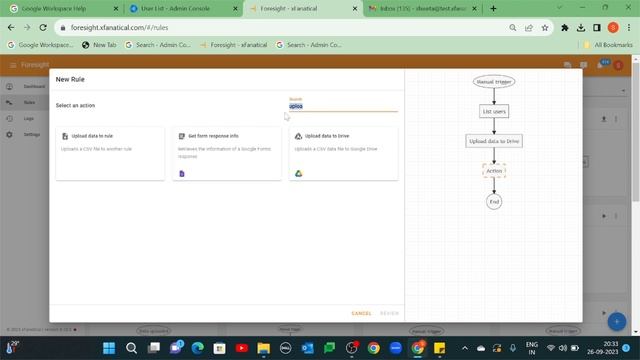This screenshot has width=640, height=360.
Task: Bookmark this page with the star icon
Action: pyautogui.click(x=545, y=28)
